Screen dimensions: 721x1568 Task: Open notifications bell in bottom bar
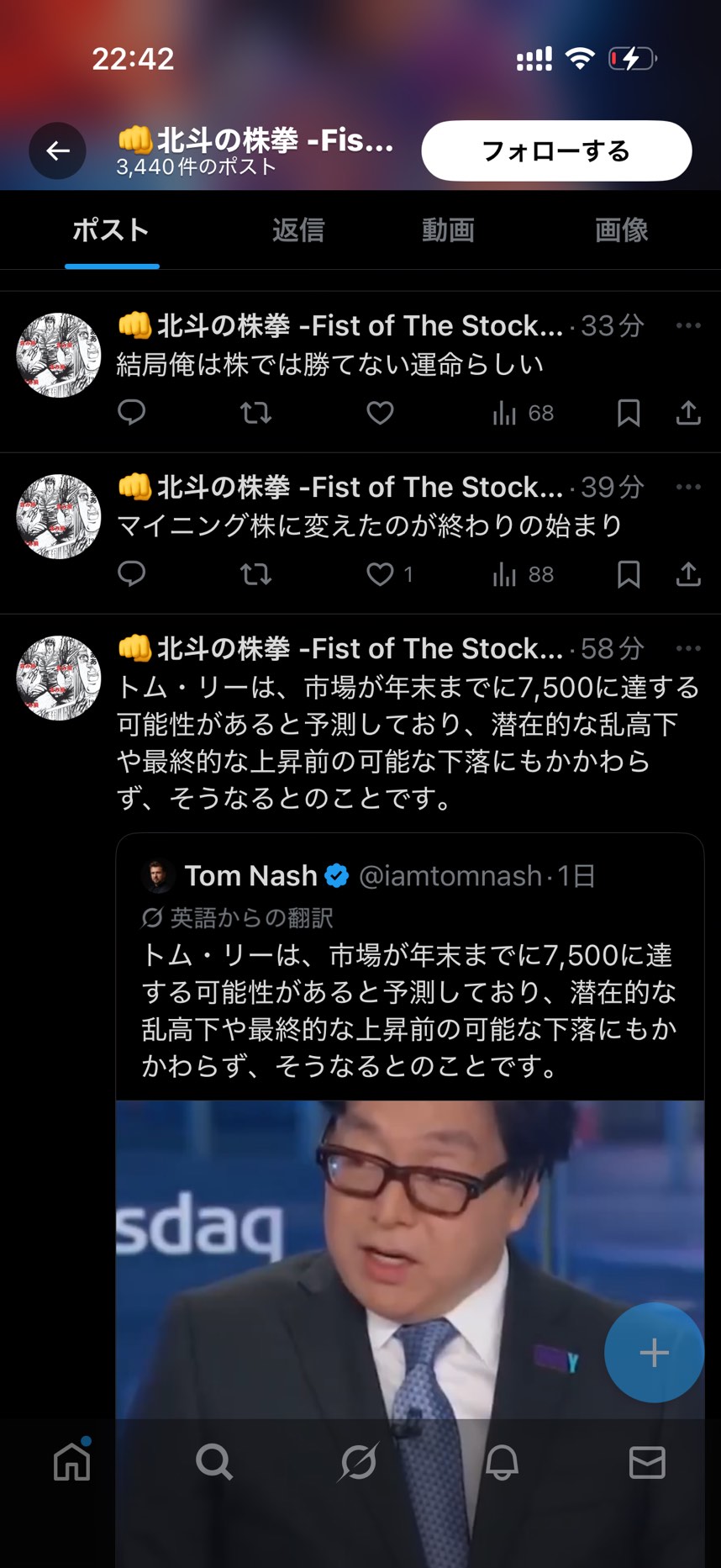click(x=502, y=1462)
